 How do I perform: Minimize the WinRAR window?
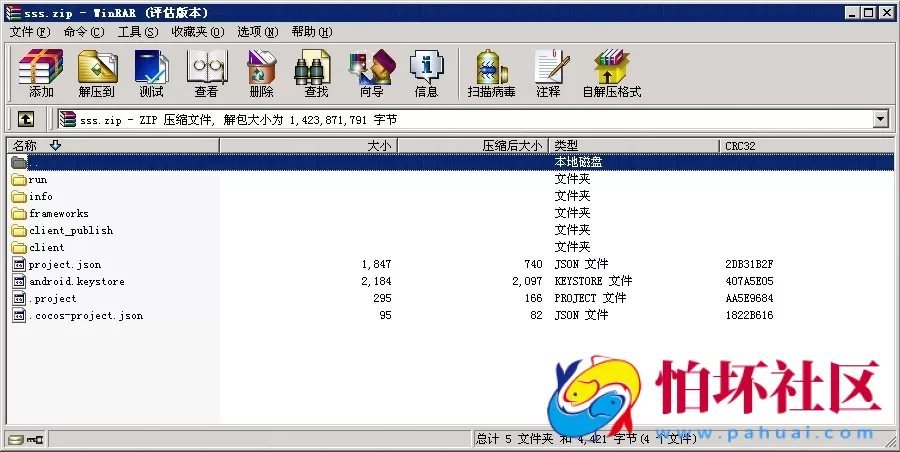coord(853,13)
